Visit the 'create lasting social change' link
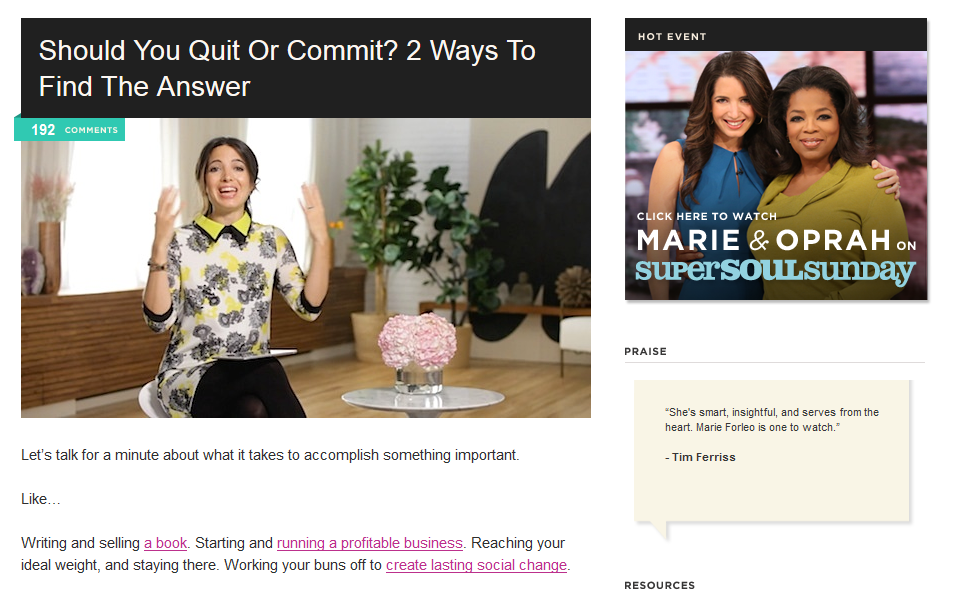The height and width of the screenshot is (595, 953). (476, 565)
